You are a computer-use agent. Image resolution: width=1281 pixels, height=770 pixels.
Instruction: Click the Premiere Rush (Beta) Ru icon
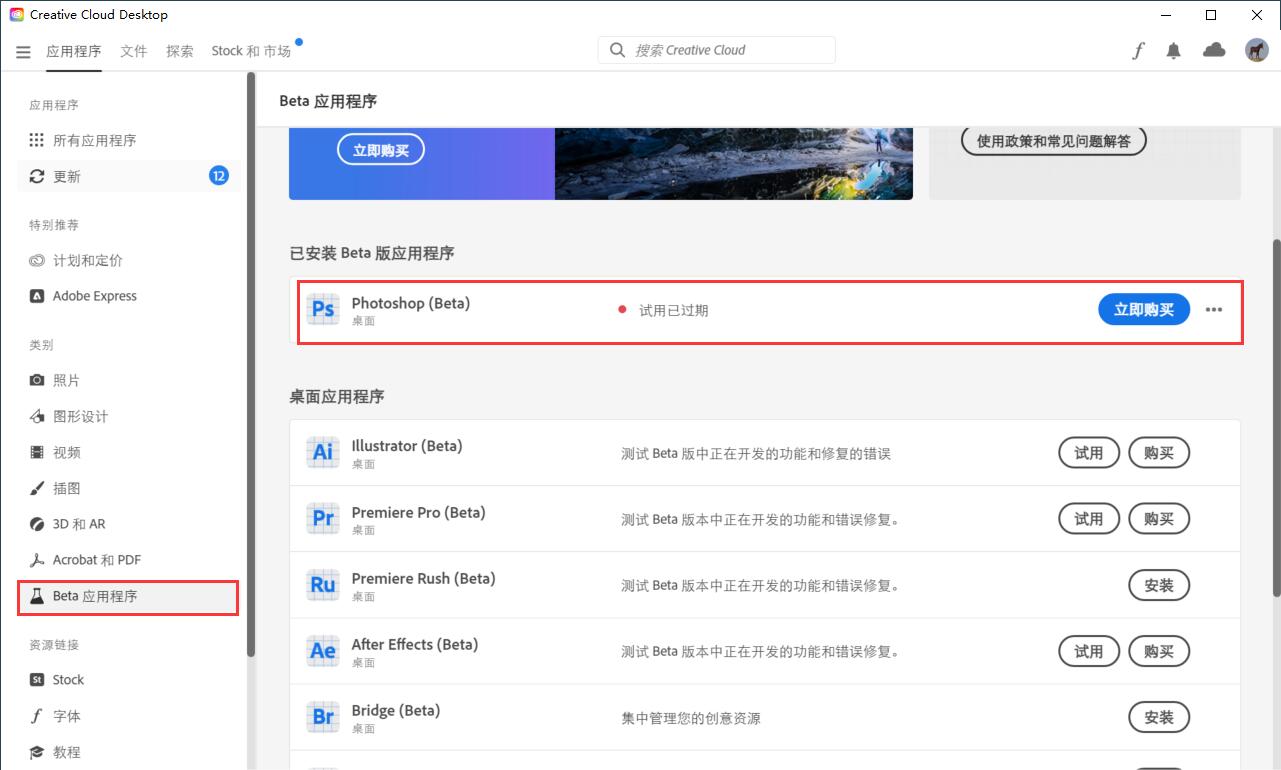tap(323, 585)
